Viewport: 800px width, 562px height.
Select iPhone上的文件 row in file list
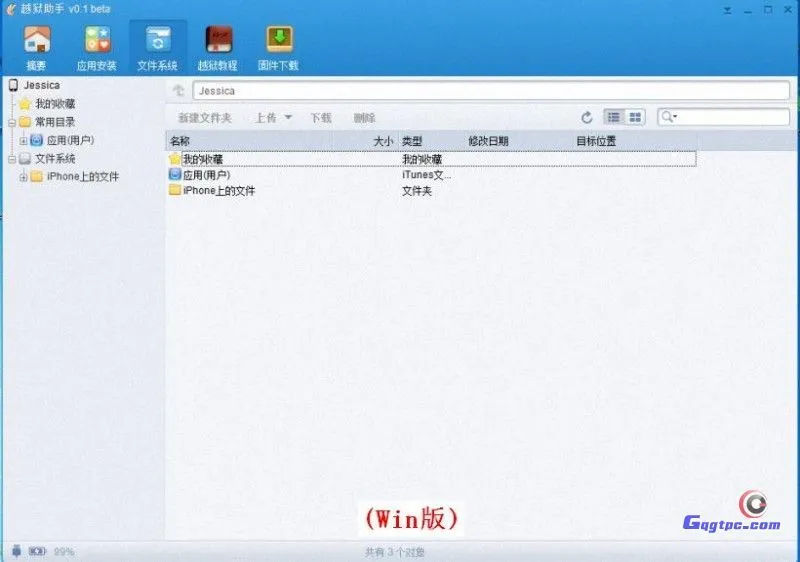pyautogui.click(x=432, y=191)
